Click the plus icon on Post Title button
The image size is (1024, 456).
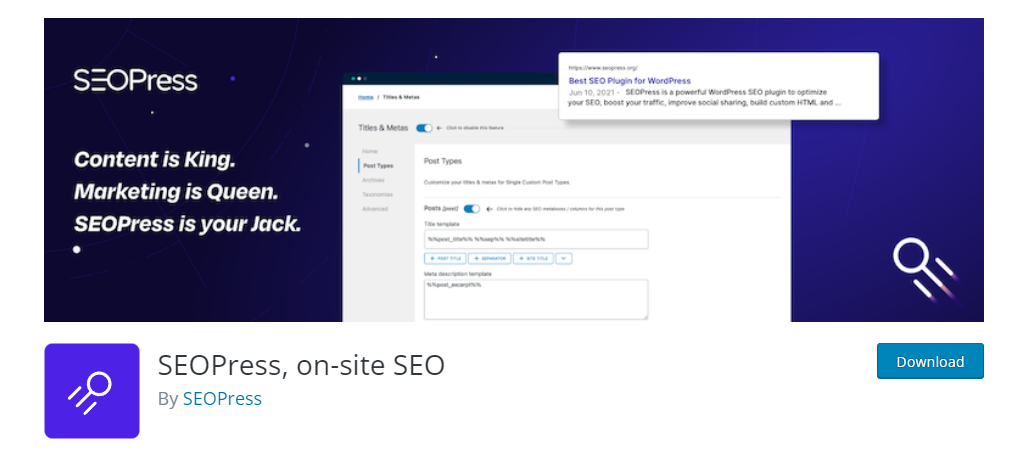(x=432, y=259)
